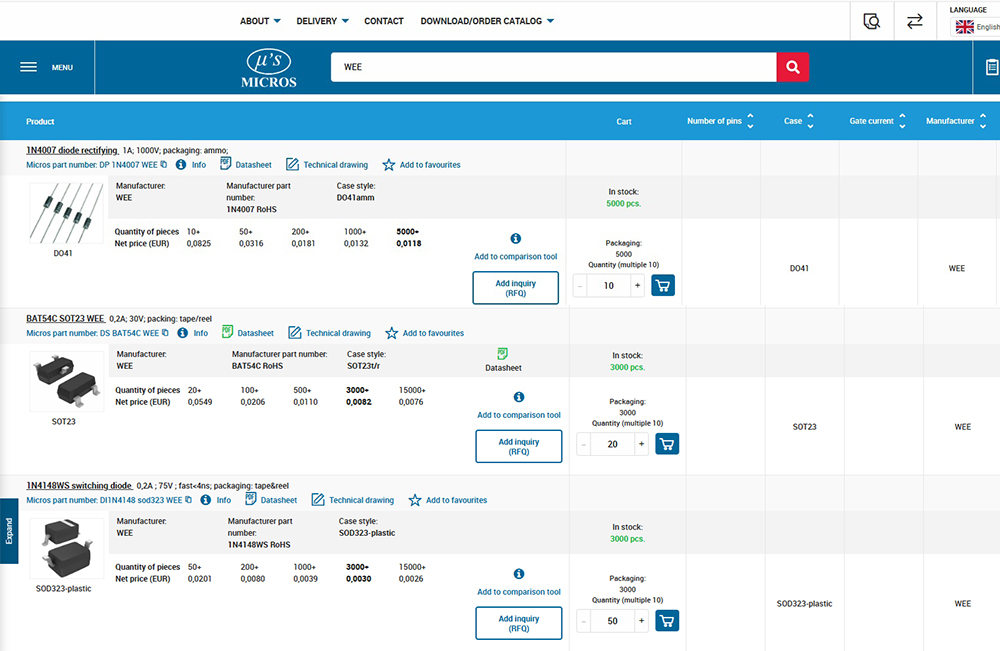Screen dimensions: 1000x651
Task: Sort by Gate current column
Action: tap(902, 121)
